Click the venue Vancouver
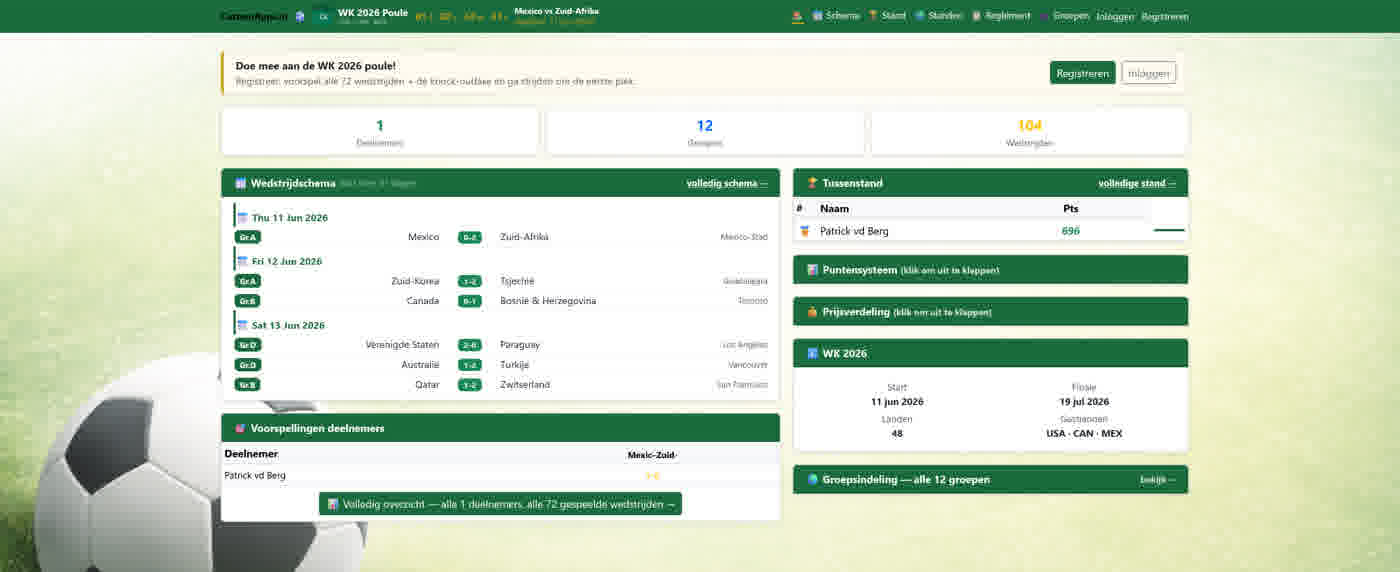 (747, 365)
